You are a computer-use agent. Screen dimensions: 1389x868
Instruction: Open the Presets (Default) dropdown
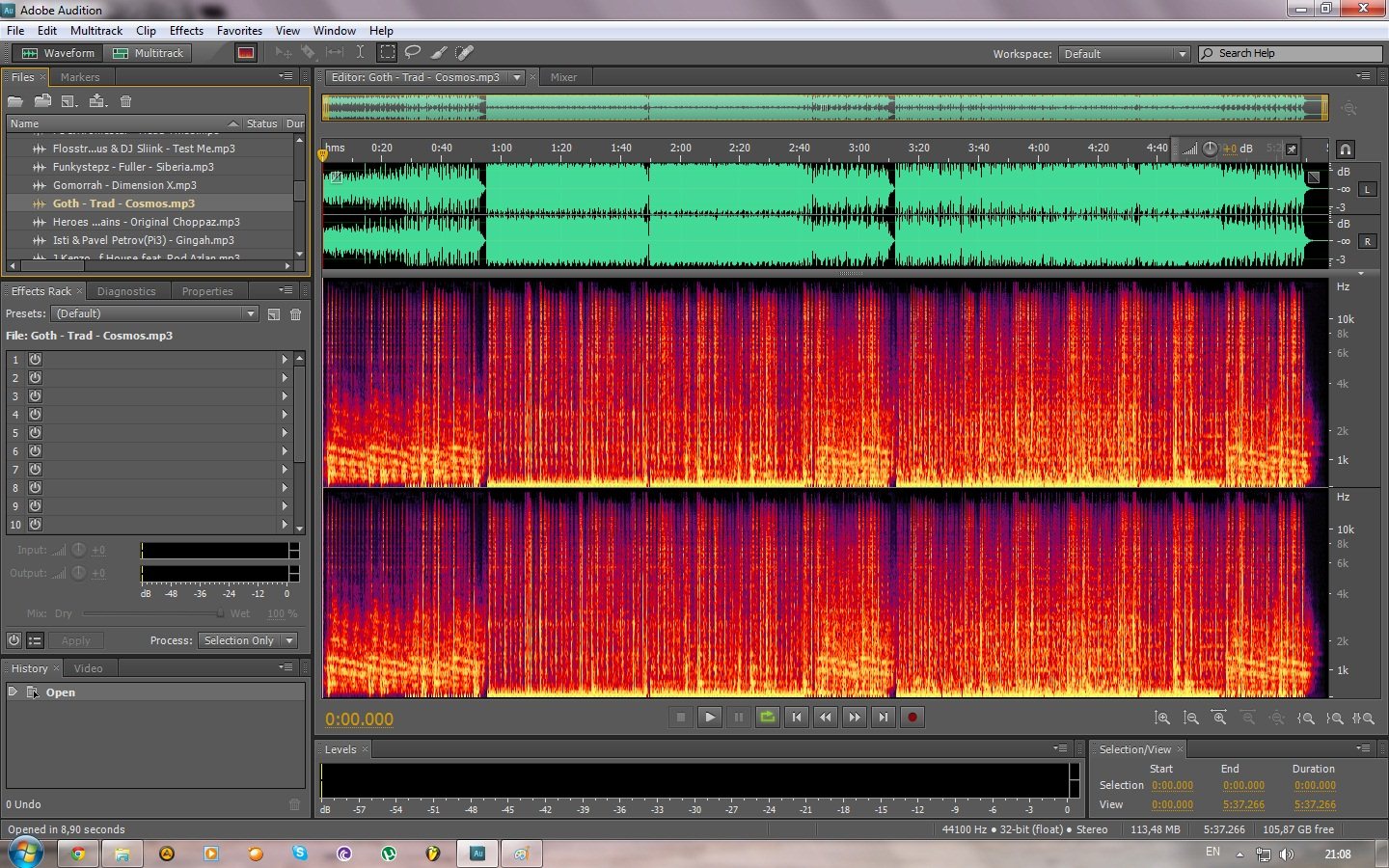point(155,313)
